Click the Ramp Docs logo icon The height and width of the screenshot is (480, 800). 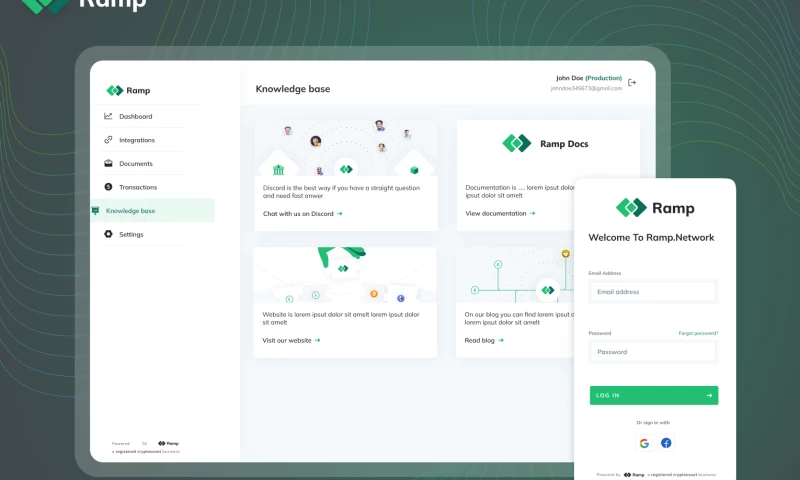[x=517, y=143]
